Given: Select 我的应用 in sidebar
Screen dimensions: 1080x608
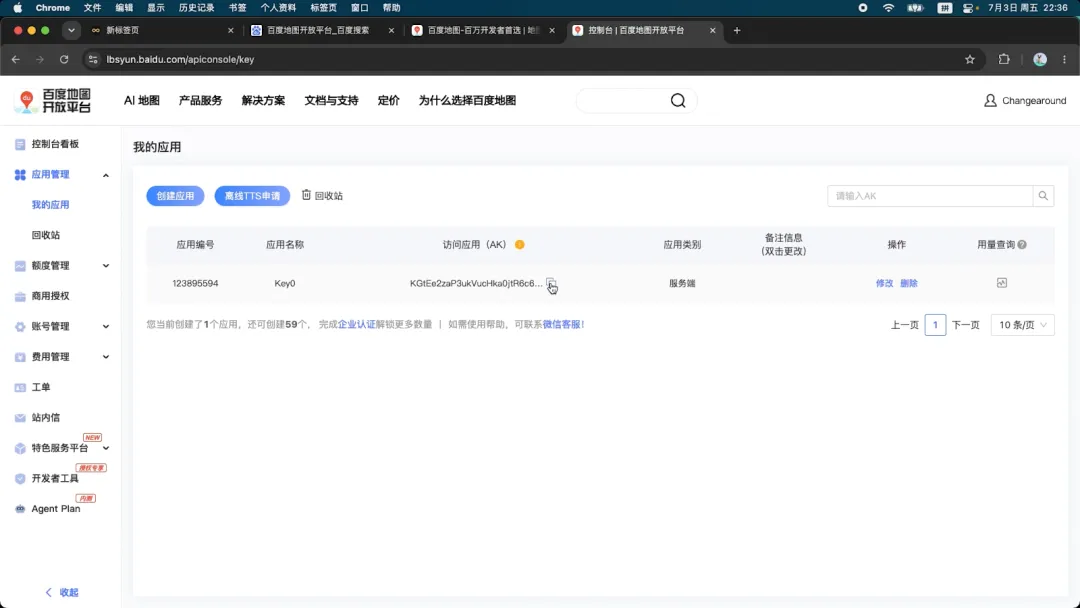Looking at the screenshot, I should [50, 205].
